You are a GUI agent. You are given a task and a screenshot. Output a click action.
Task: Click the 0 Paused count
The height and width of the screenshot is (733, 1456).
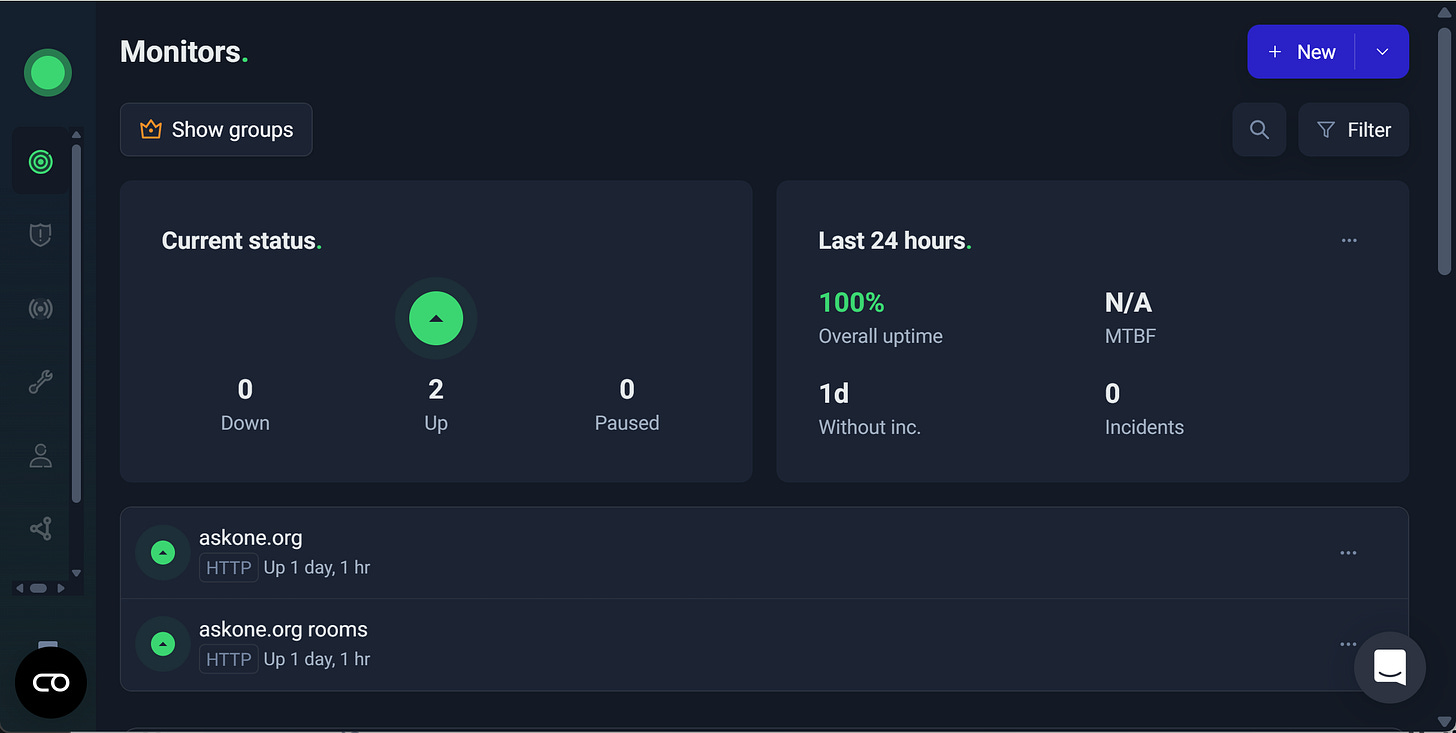627,389
